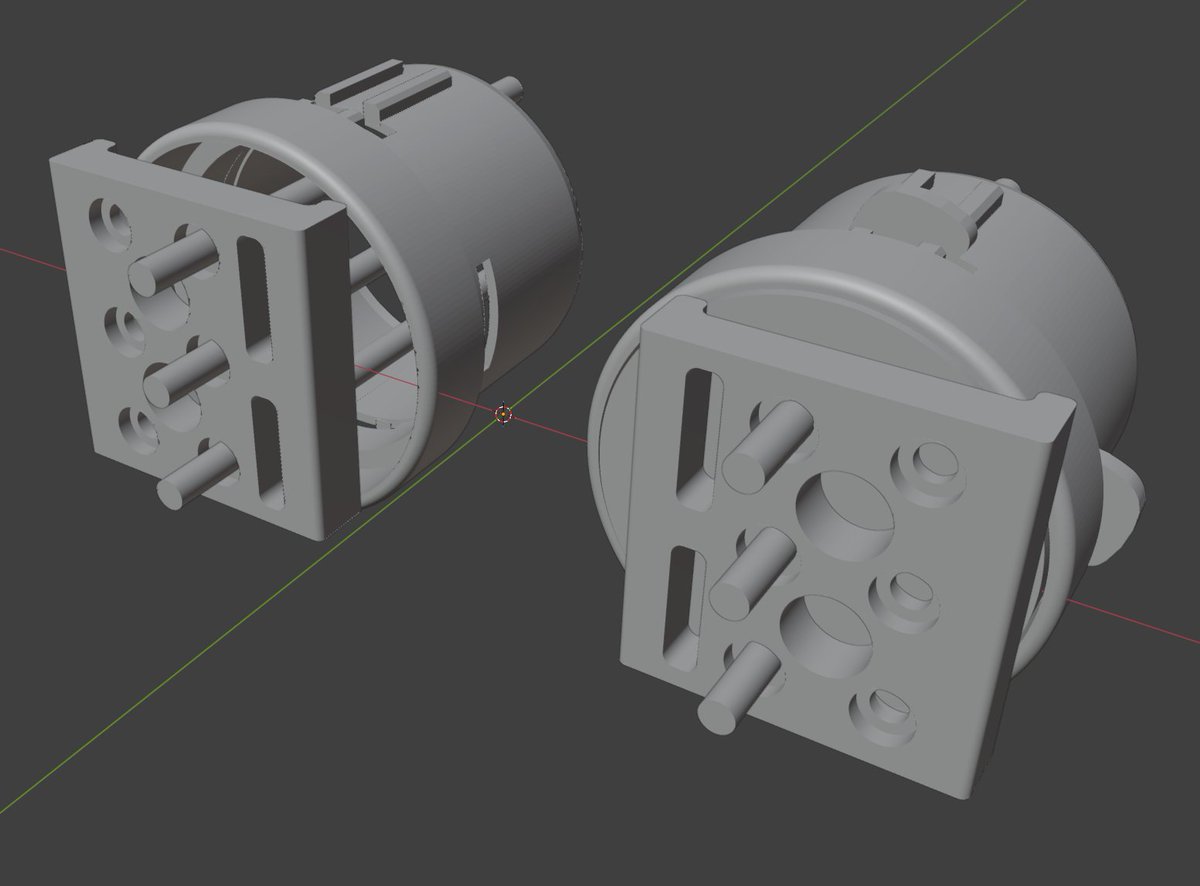The height and width of the screenshot is (886, 1200).
Task: Click the 3D cursor at the world origin
Action: pyautogui.click(x=503, y=413)
